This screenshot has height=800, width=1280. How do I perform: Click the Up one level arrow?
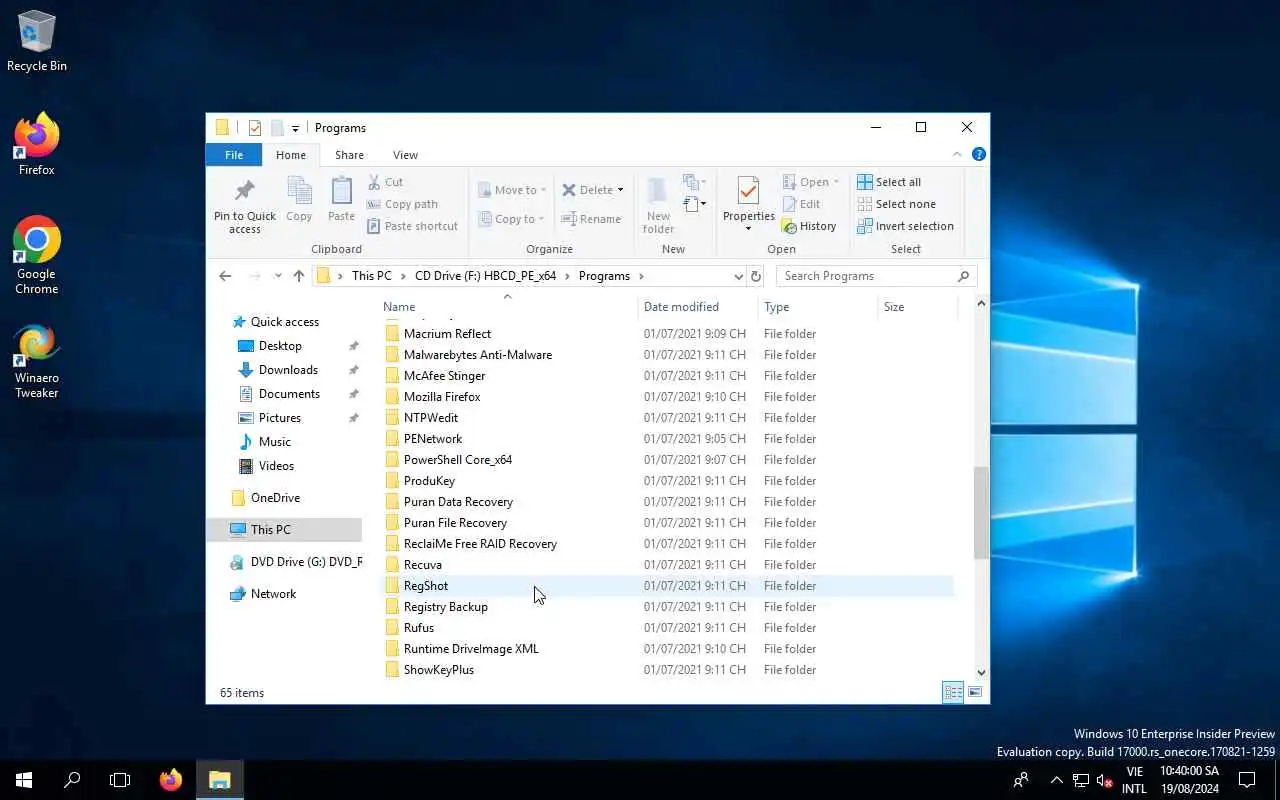298,276
